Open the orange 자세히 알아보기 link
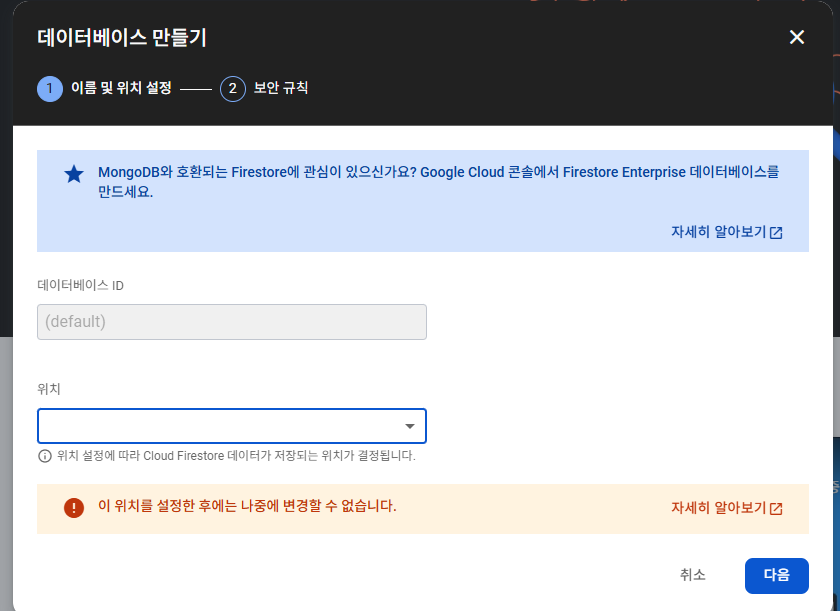 tap(718, 508)
